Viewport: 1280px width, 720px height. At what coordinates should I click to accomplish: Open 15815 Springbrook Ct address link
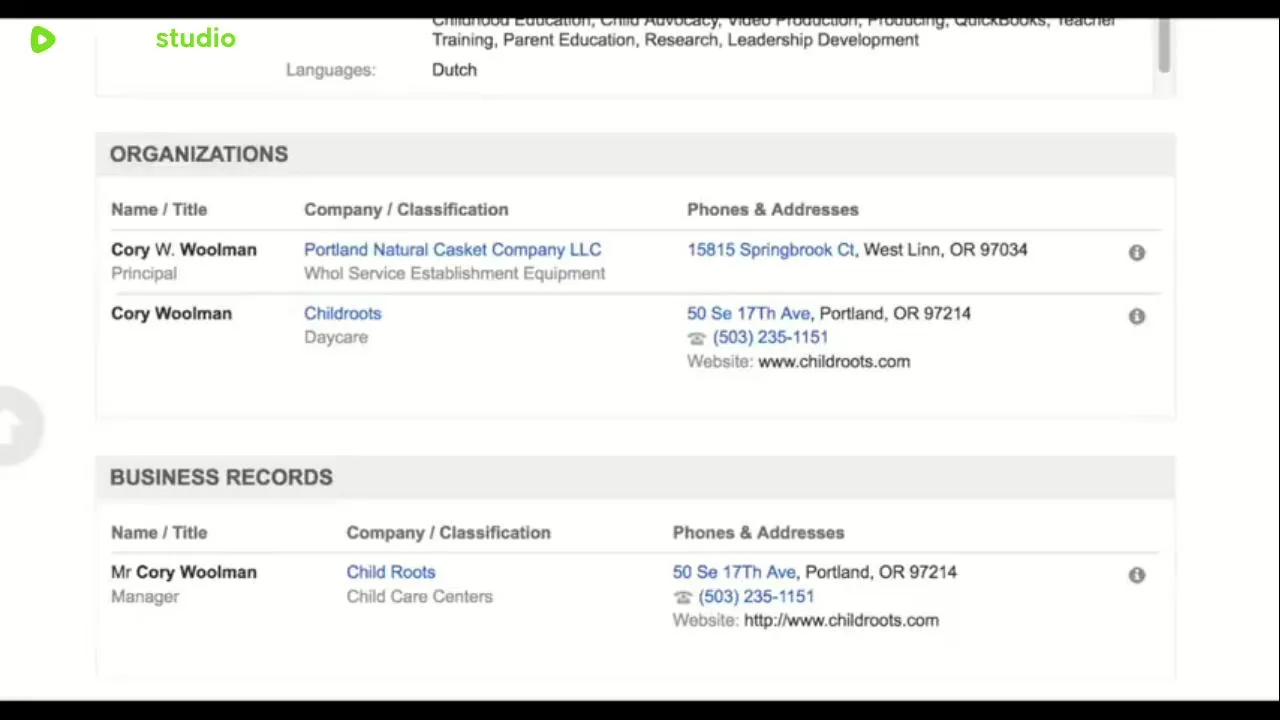tap(770, 250)
